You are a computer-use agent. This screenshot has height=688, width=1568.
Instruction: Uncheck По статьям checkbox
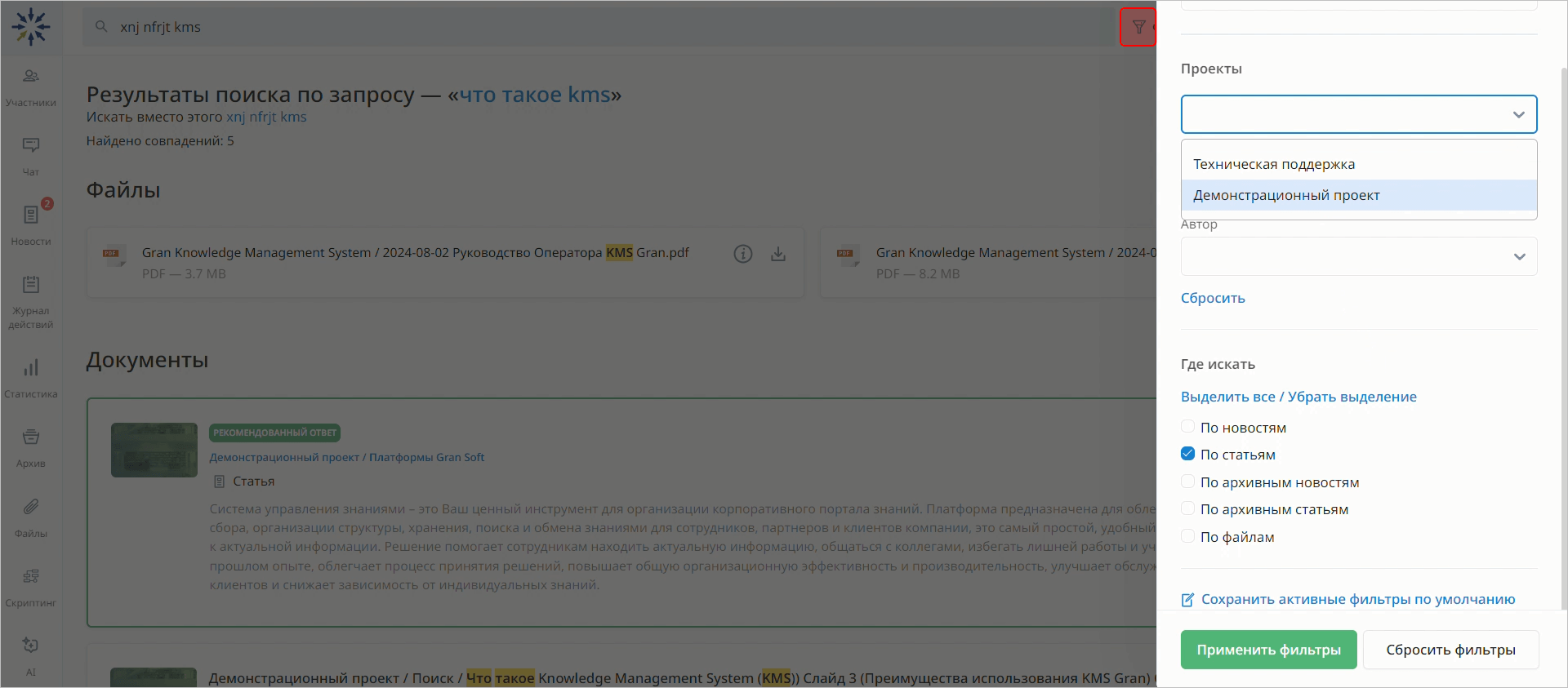click(x=1187, y=454)
